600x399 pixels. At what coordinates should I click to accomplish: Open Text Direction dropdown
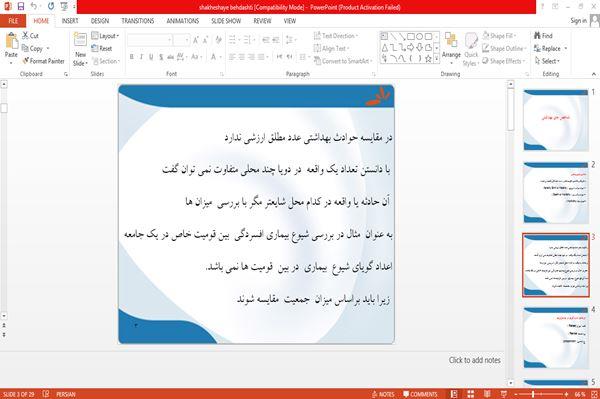[x=336, y=36]
